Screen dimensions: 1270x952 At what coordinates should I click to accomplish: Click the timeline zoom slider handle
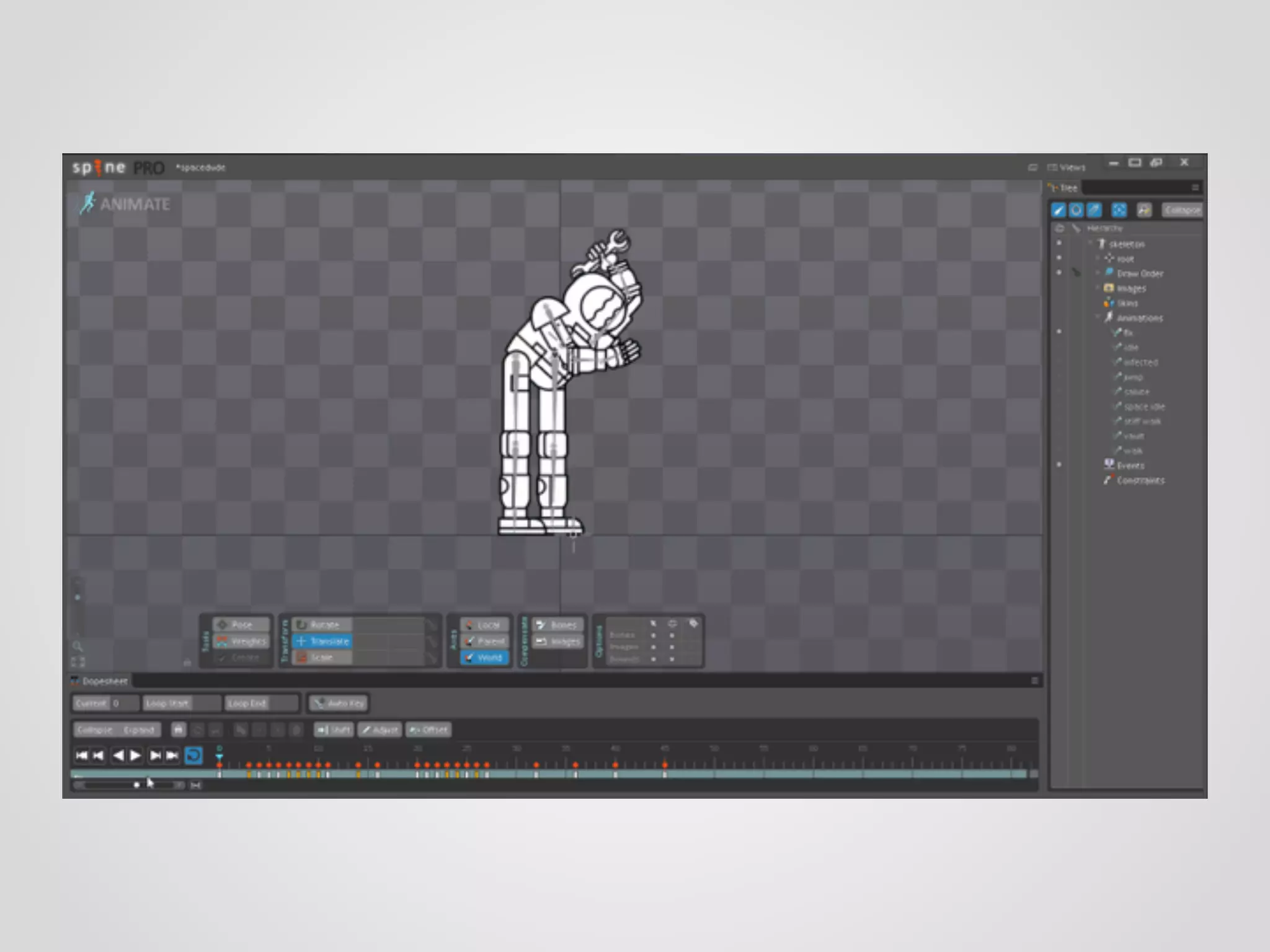point(136,785)
